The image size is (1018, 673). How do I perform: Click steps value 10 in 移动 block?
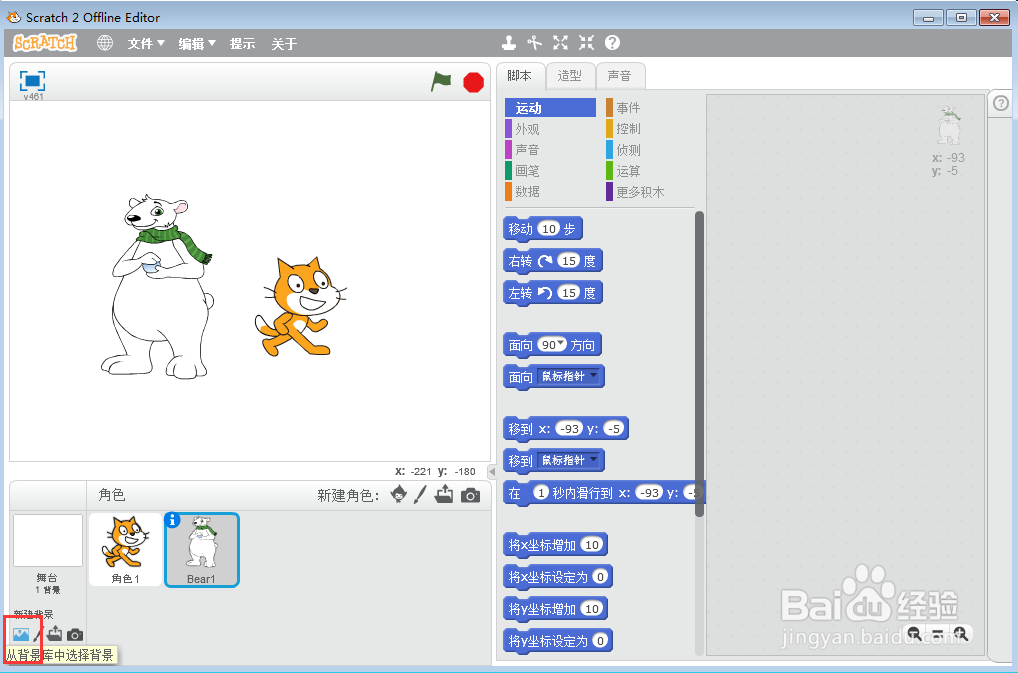(549, 228)
